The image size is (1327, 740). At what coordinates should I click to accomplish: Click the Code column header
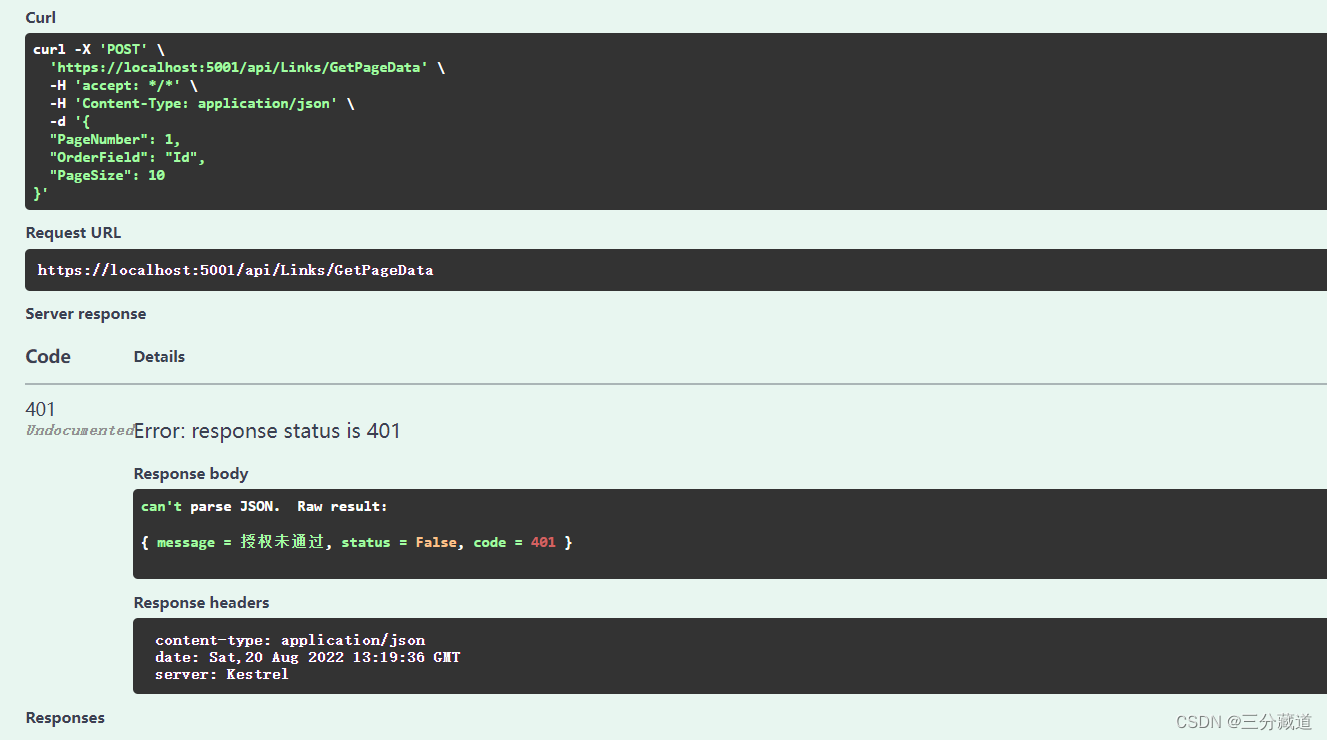coord(48,357)
